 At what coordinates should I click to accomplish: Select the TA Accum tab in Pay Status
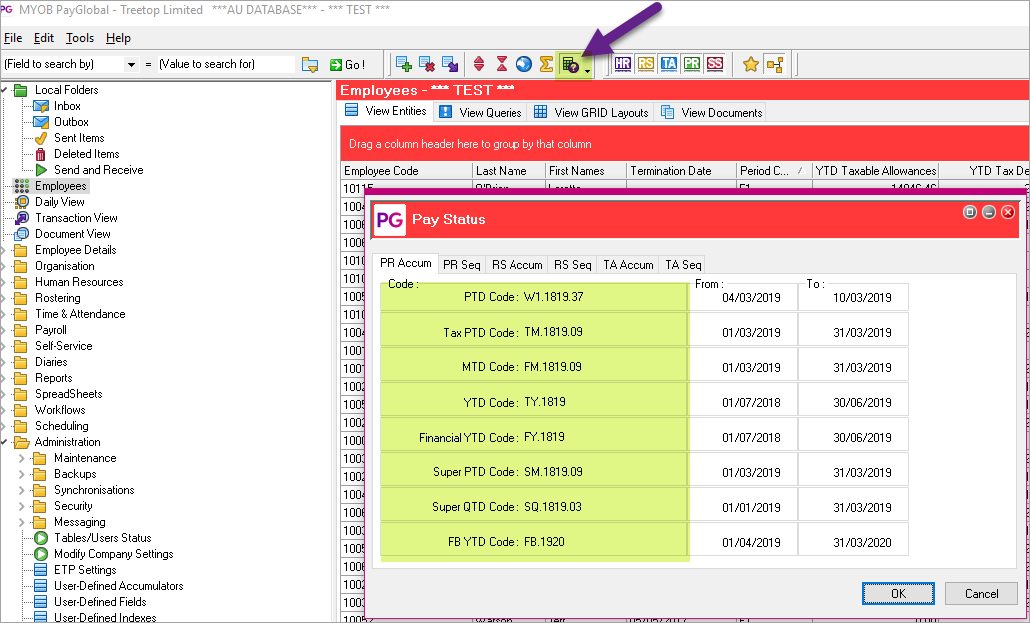pos(628,265)
